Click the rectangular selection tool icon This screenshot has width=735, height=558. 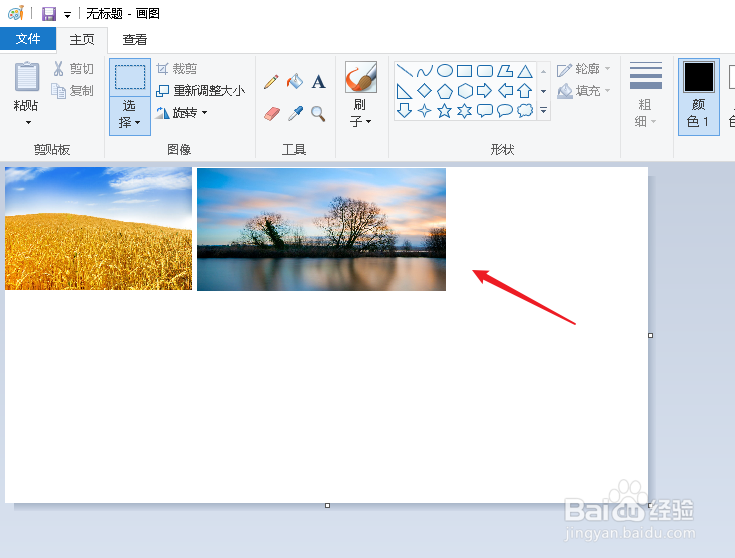pyautogui.click(x=130, y=77)
